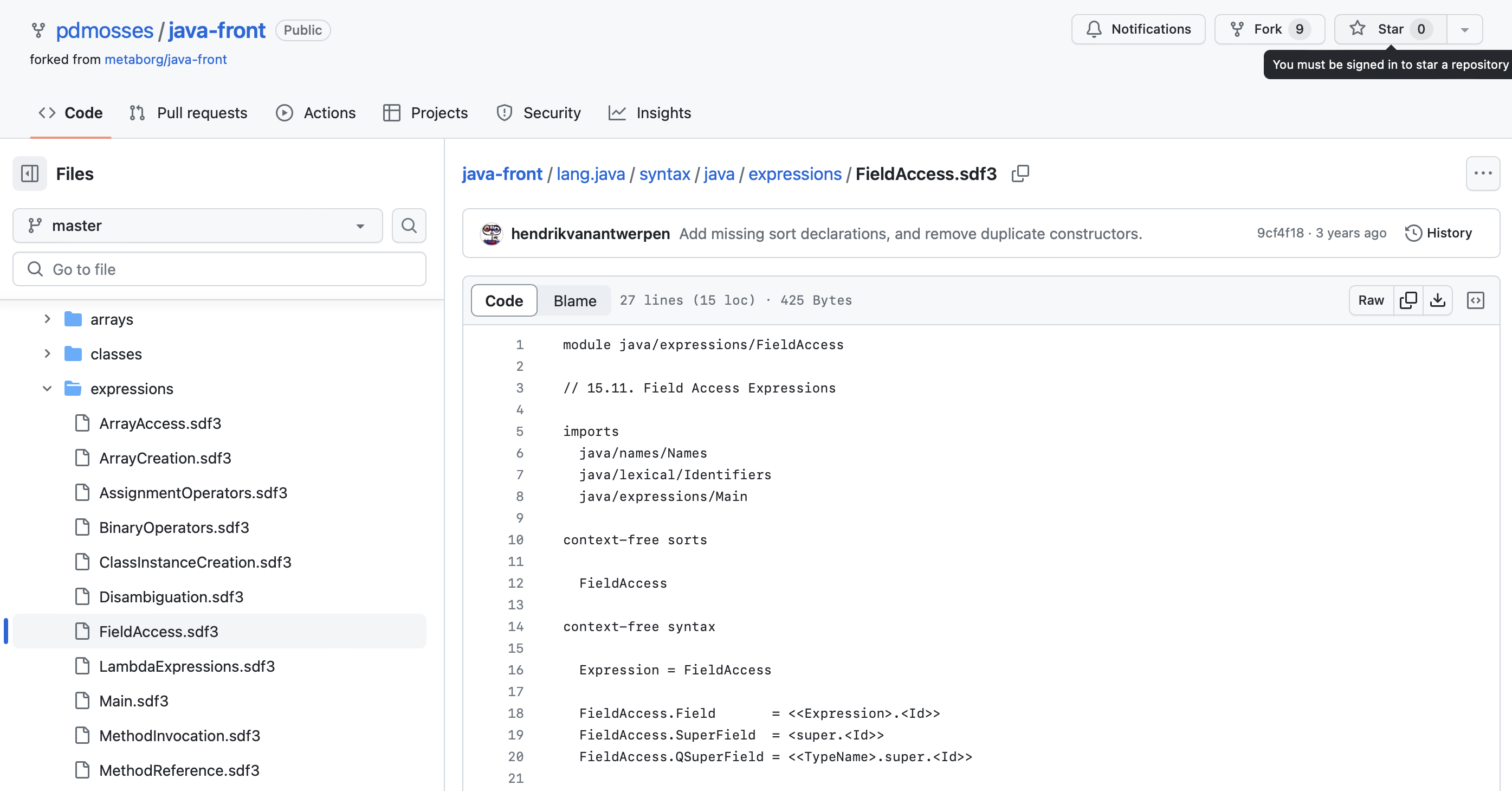Go to syntax breadcrumb folder
The width and height of the screenshot is (1512, 791).
click(664, 174)
